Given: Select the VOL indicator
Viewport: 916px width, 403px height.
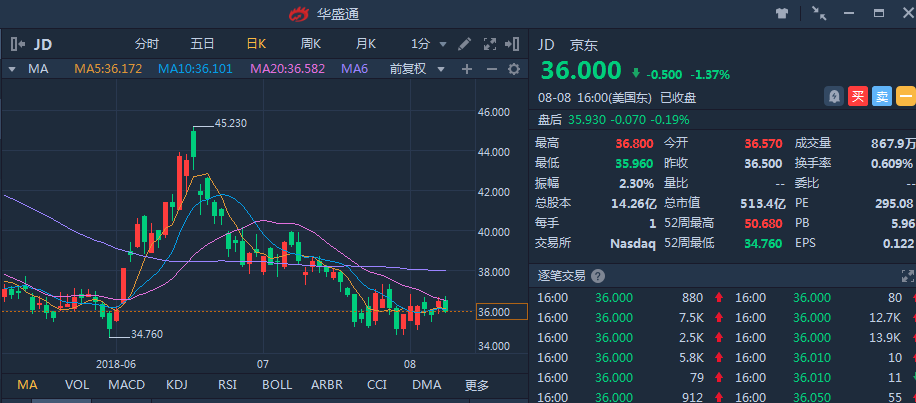Looking at the screenshot, I should click(x=77, y=385).
